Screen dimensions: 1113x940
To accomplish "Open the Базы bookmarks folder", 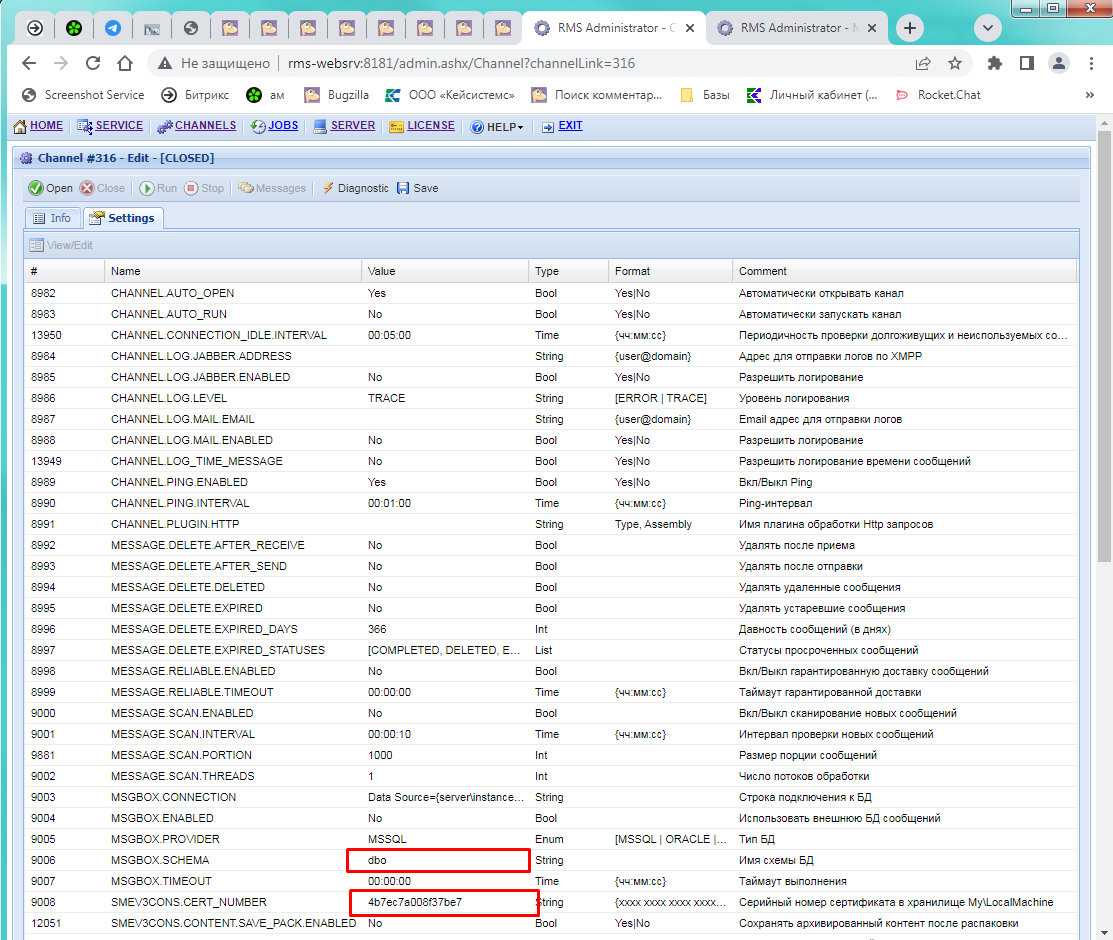I will click(705, 95).
